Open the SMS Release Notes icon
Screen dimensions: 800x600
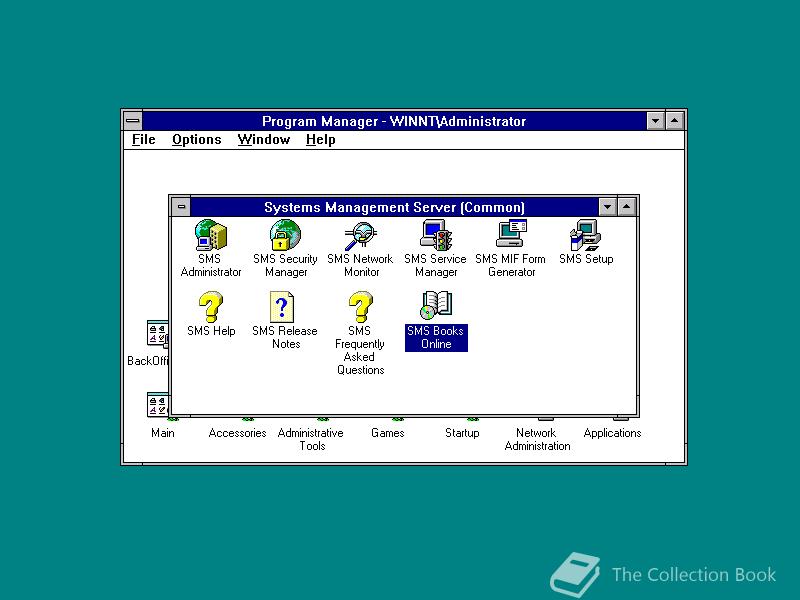coord(282,307)
